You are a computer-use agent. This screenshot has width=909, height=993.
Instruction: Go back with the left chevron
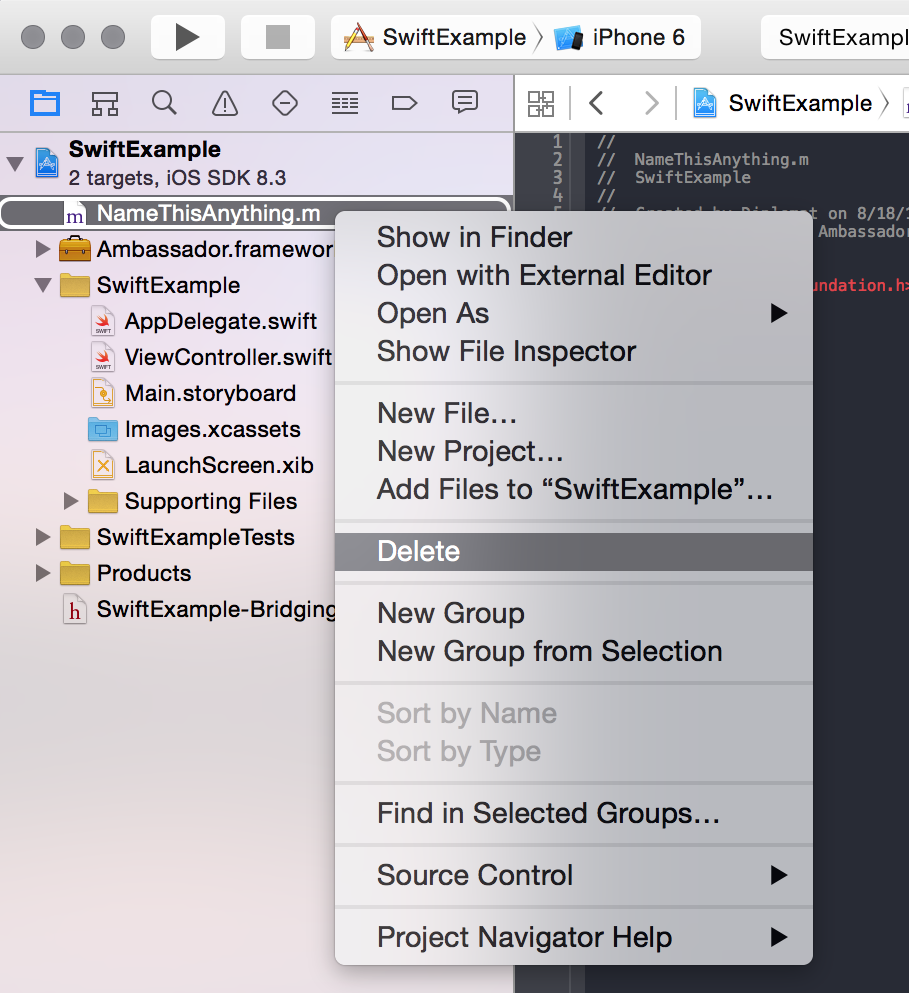pyautogui.click(x=595, y=103)
